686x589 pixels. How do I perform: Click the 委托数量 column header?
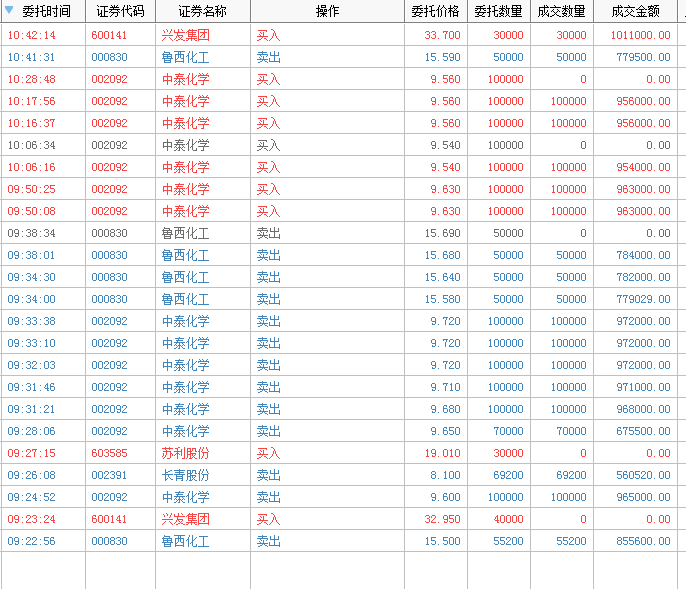pos(498,11)
